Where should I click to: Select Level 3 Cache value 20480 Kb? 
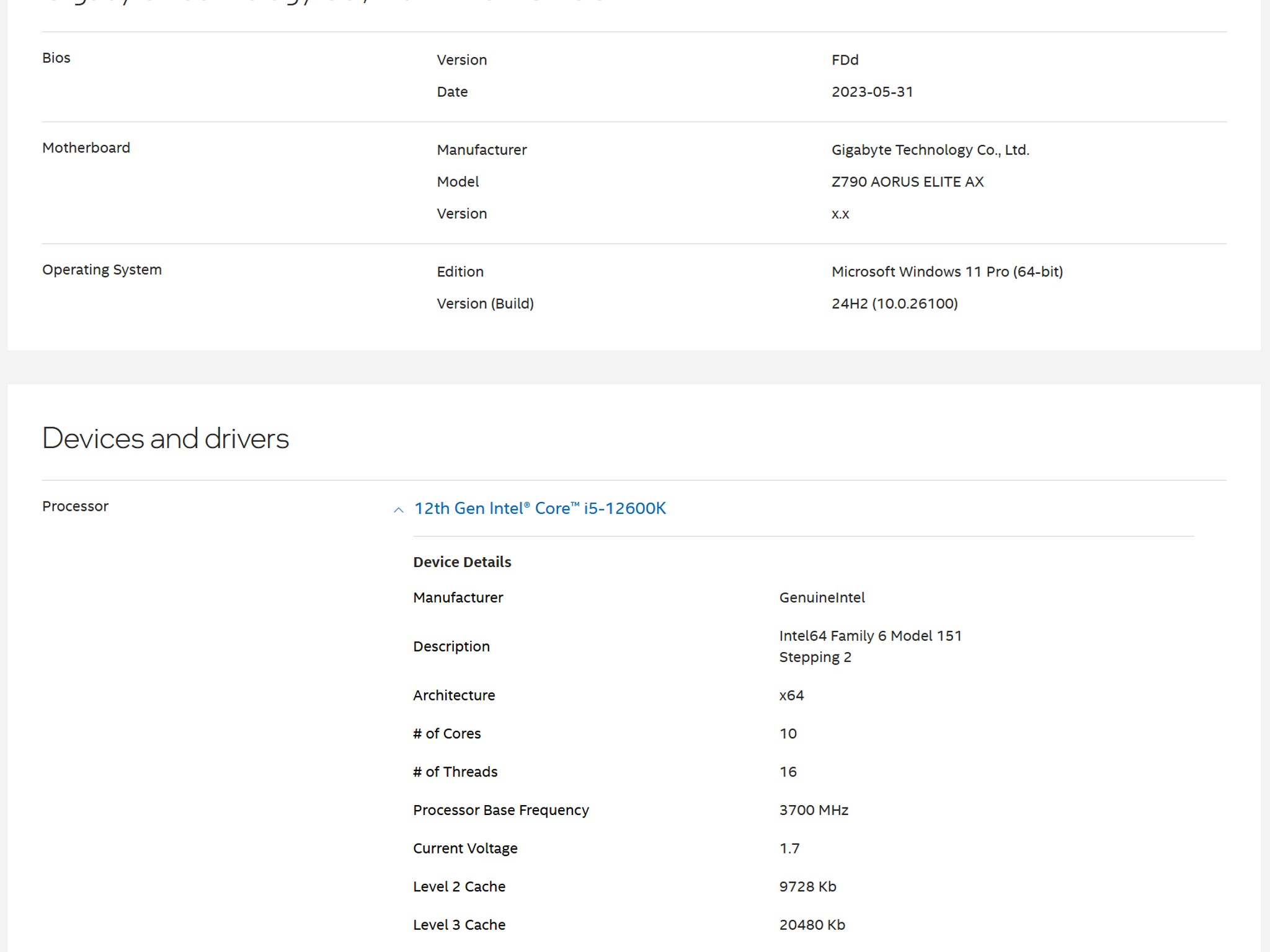pos(812,925)
